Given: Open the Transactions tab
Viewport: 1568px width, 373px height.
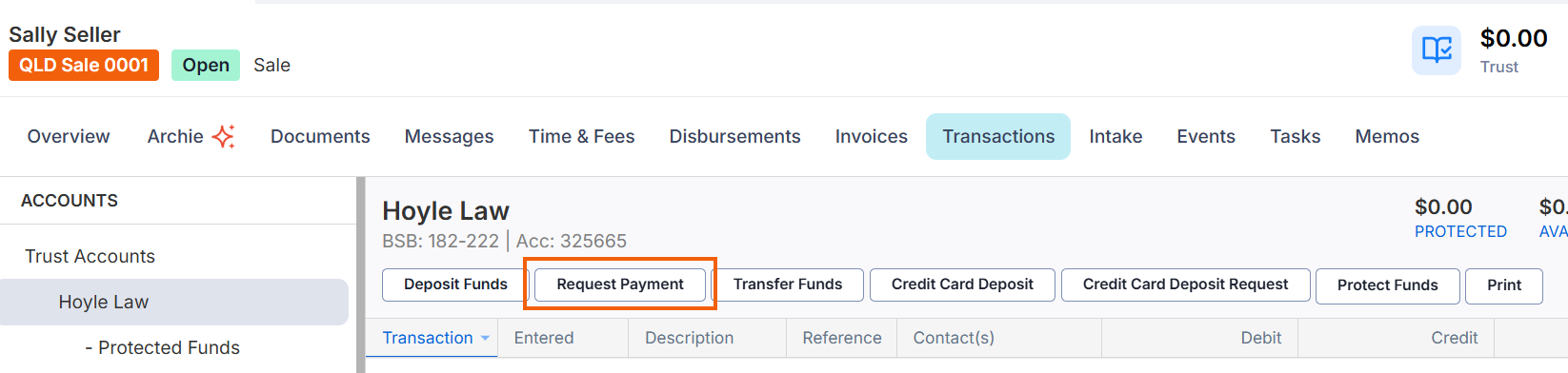Looking at the screenshot, I should tap(998, 136).
